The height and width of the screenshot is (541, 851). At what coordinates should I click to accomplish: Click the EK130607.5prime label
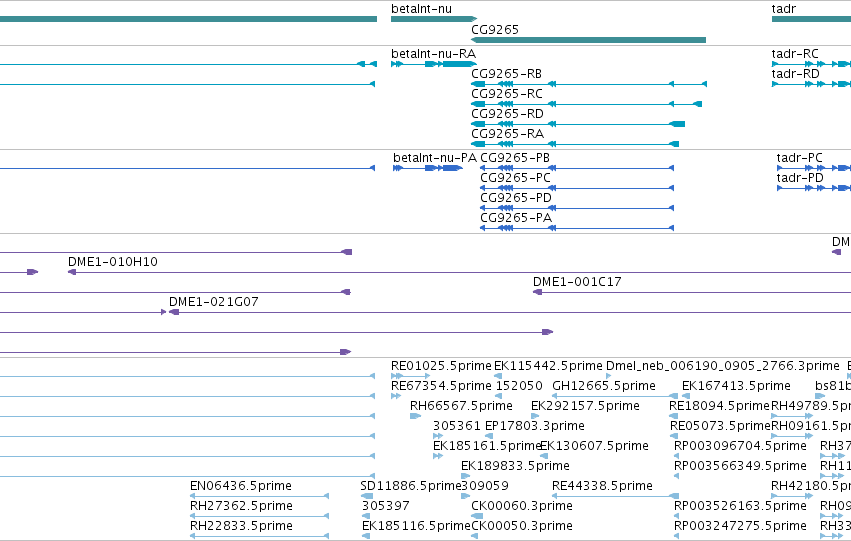coord(594,446)
